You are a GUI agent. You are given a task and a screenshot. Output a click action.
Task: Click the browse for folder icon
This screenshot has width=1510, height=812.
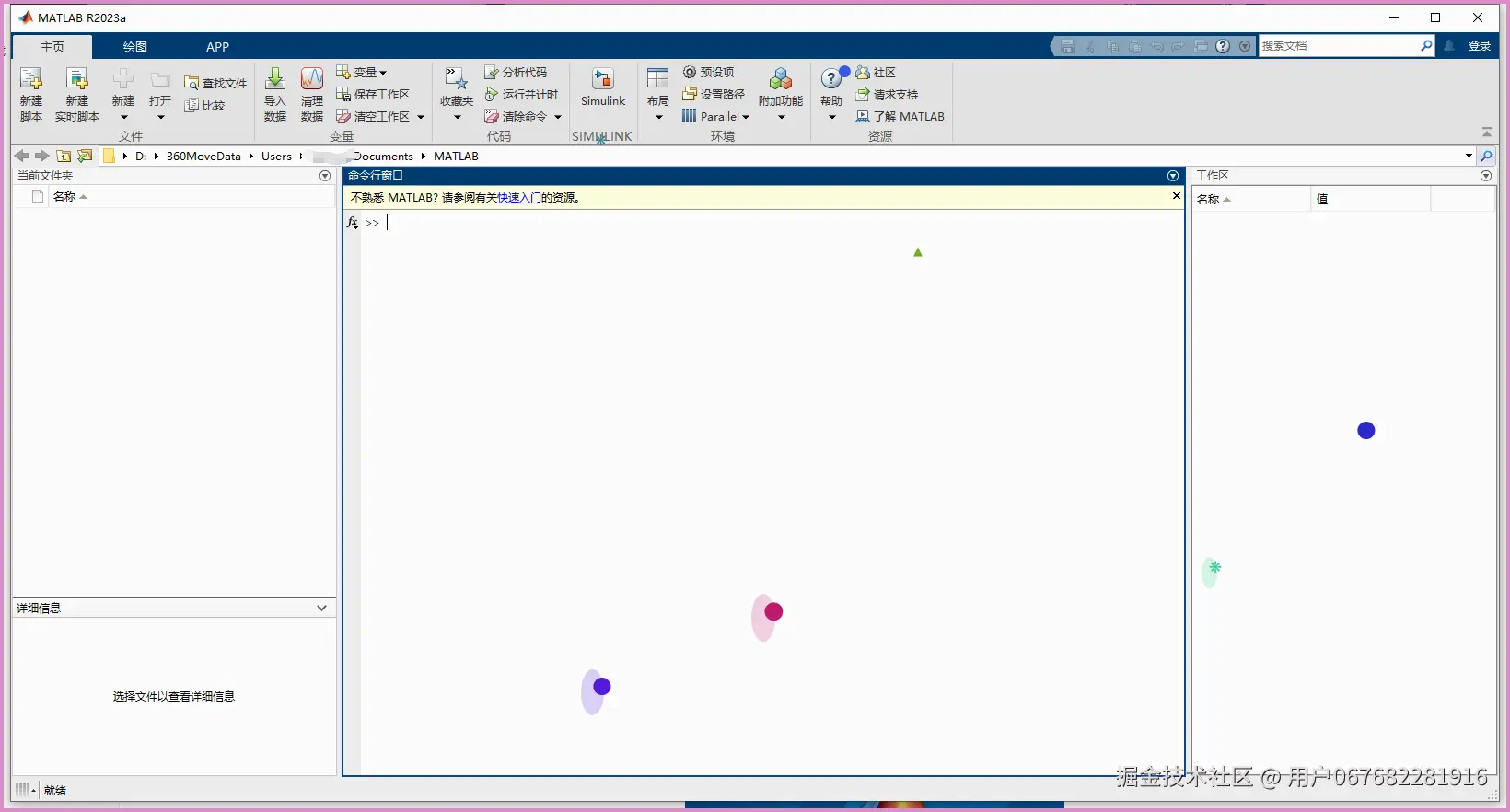tap(85, 156)
